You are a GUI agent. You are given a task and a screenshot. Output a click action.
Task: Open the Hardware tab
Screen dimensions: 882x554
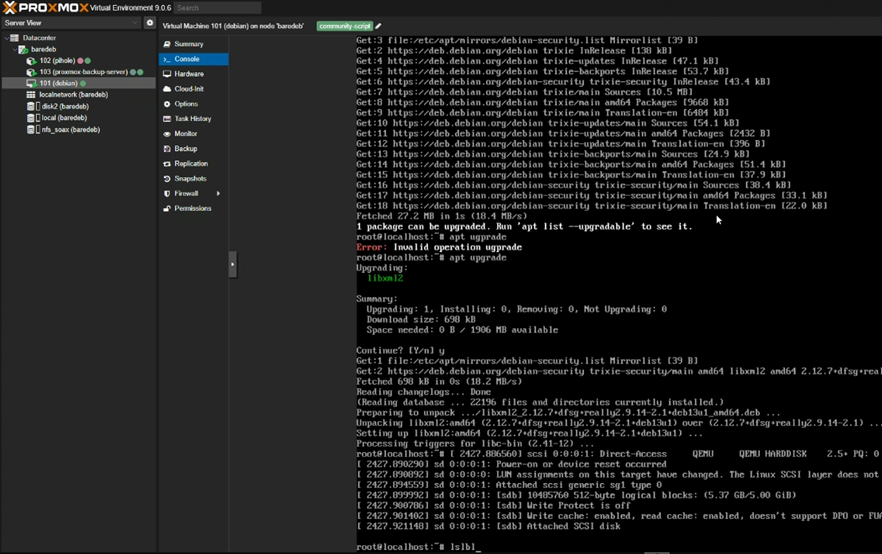[x=193, y=74]
